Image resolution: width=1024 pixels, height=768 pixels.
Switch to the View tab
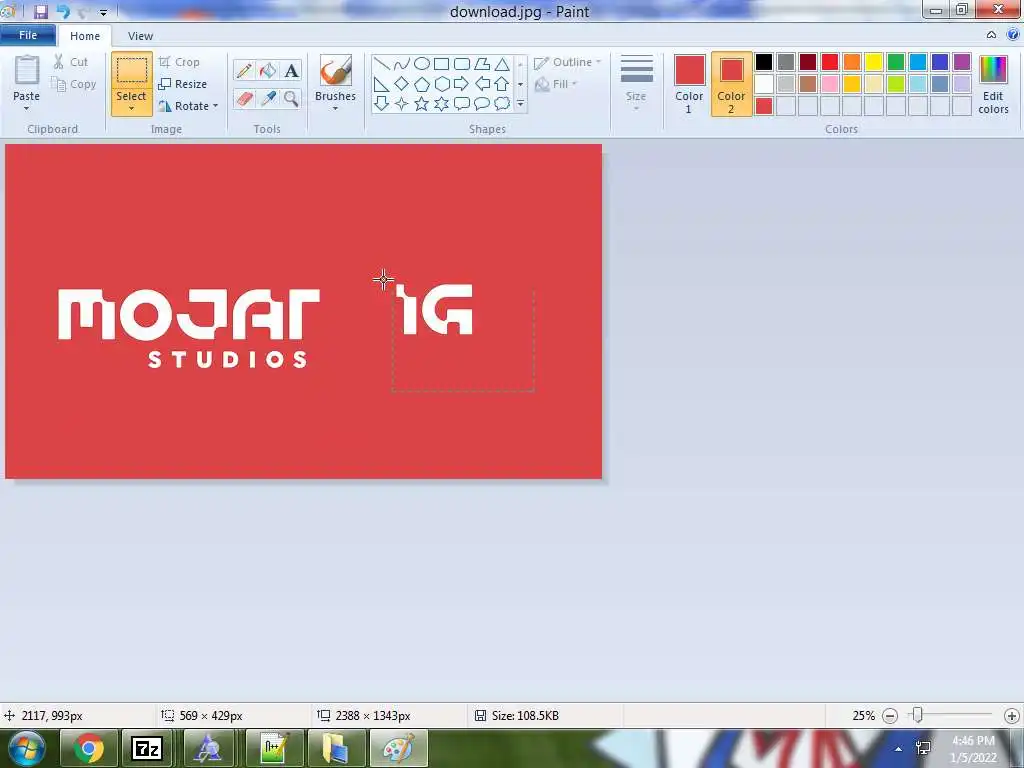click(140, 36)
